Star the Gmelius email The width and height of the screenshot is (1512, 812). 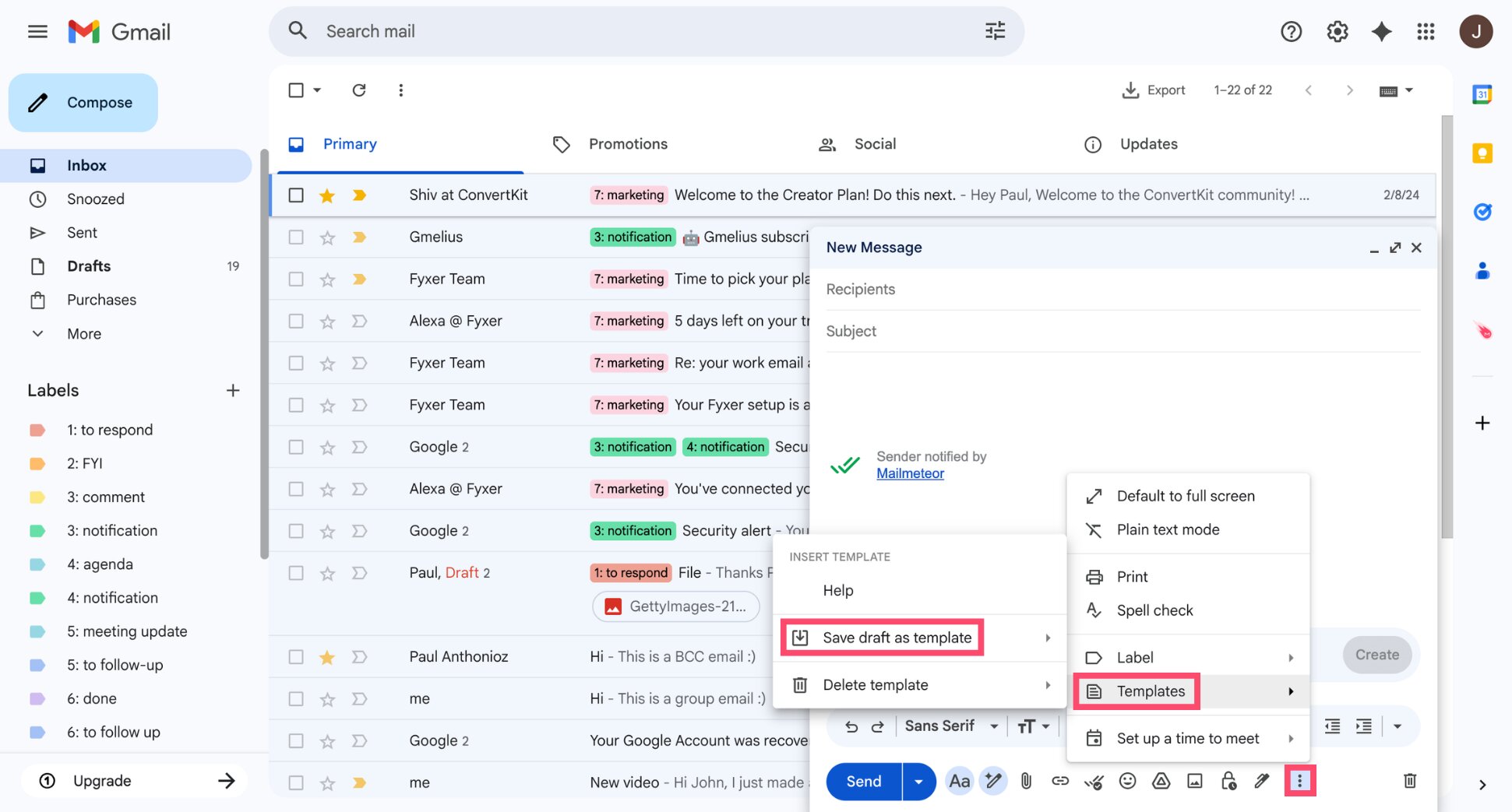[326, 237]
